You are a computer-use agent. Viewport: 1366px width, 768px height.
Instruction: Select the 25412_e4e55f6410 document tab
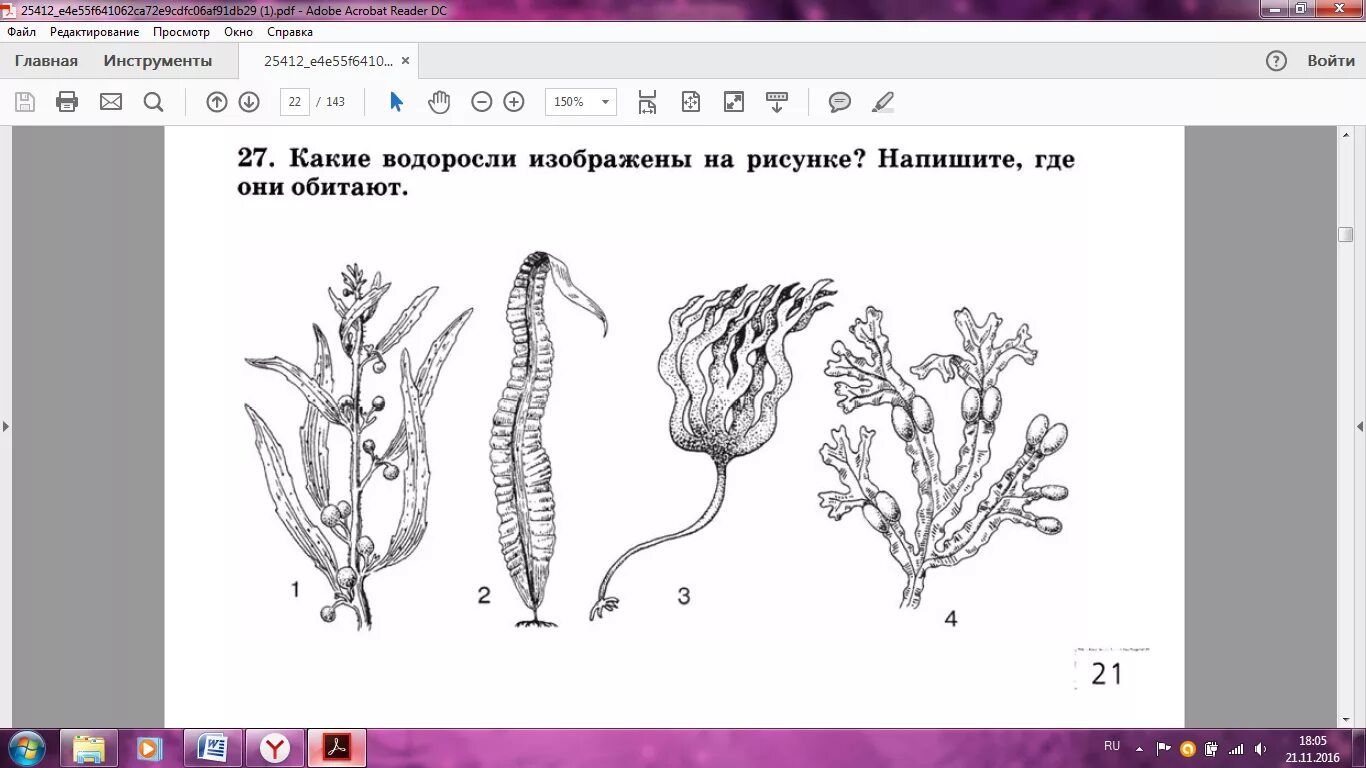[328, 61]
